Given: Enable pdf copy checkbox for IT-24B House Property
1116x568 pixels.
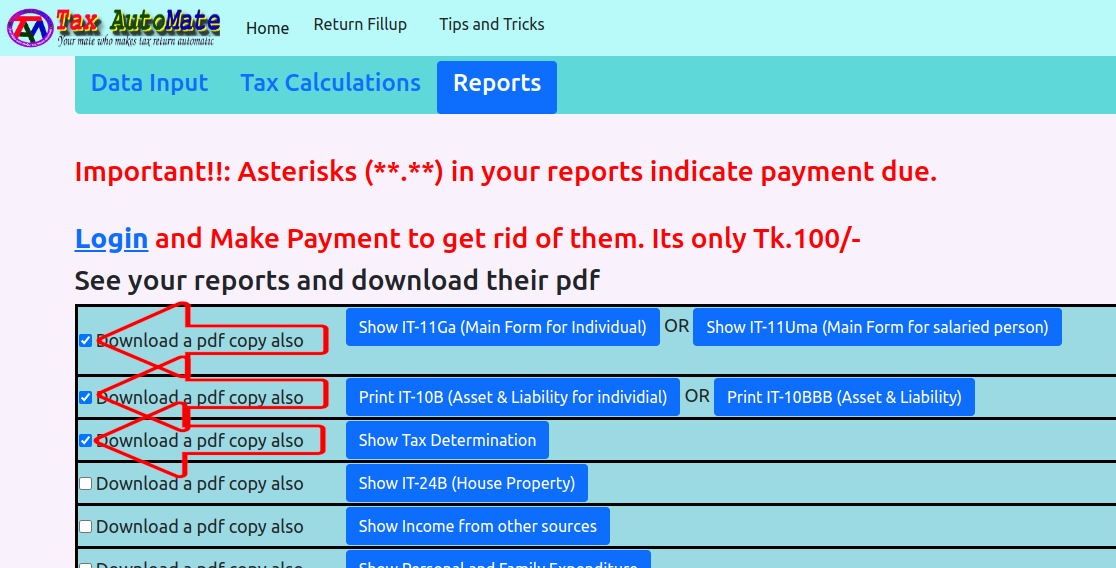Looking at the screenshot, I should [x=86, y=484].
